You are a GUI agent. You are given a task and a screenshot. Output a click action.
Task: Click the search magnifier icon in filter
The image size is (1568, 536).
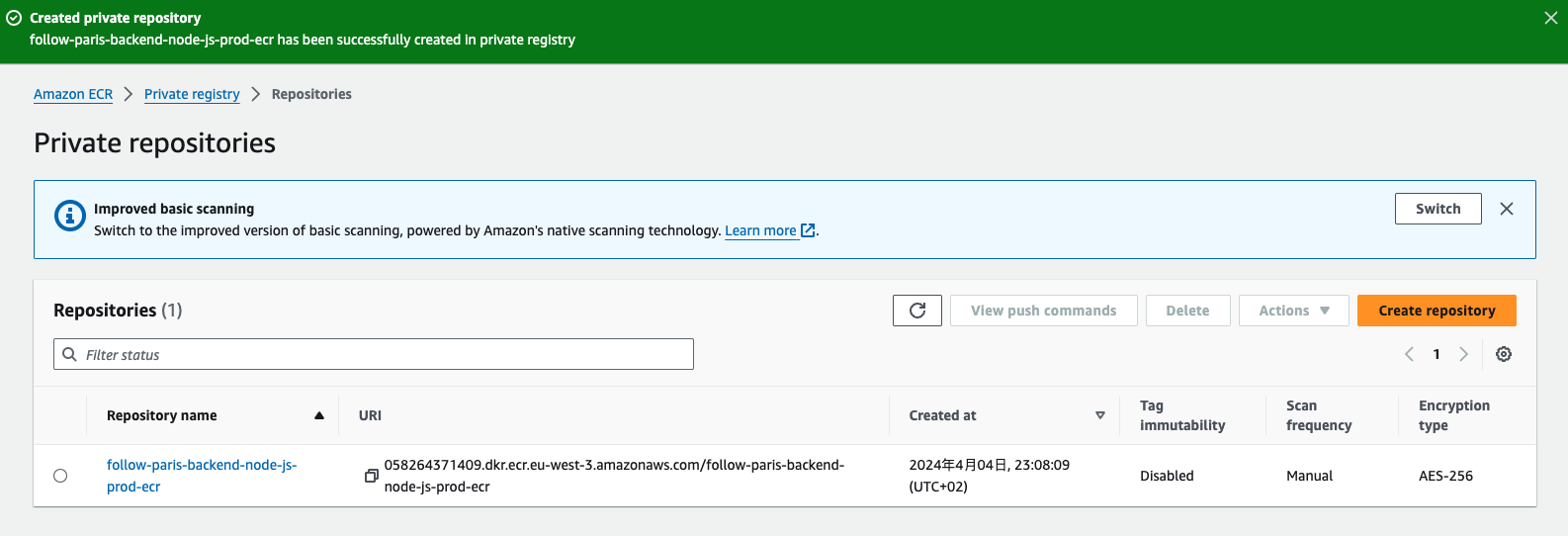click(69, 354)
